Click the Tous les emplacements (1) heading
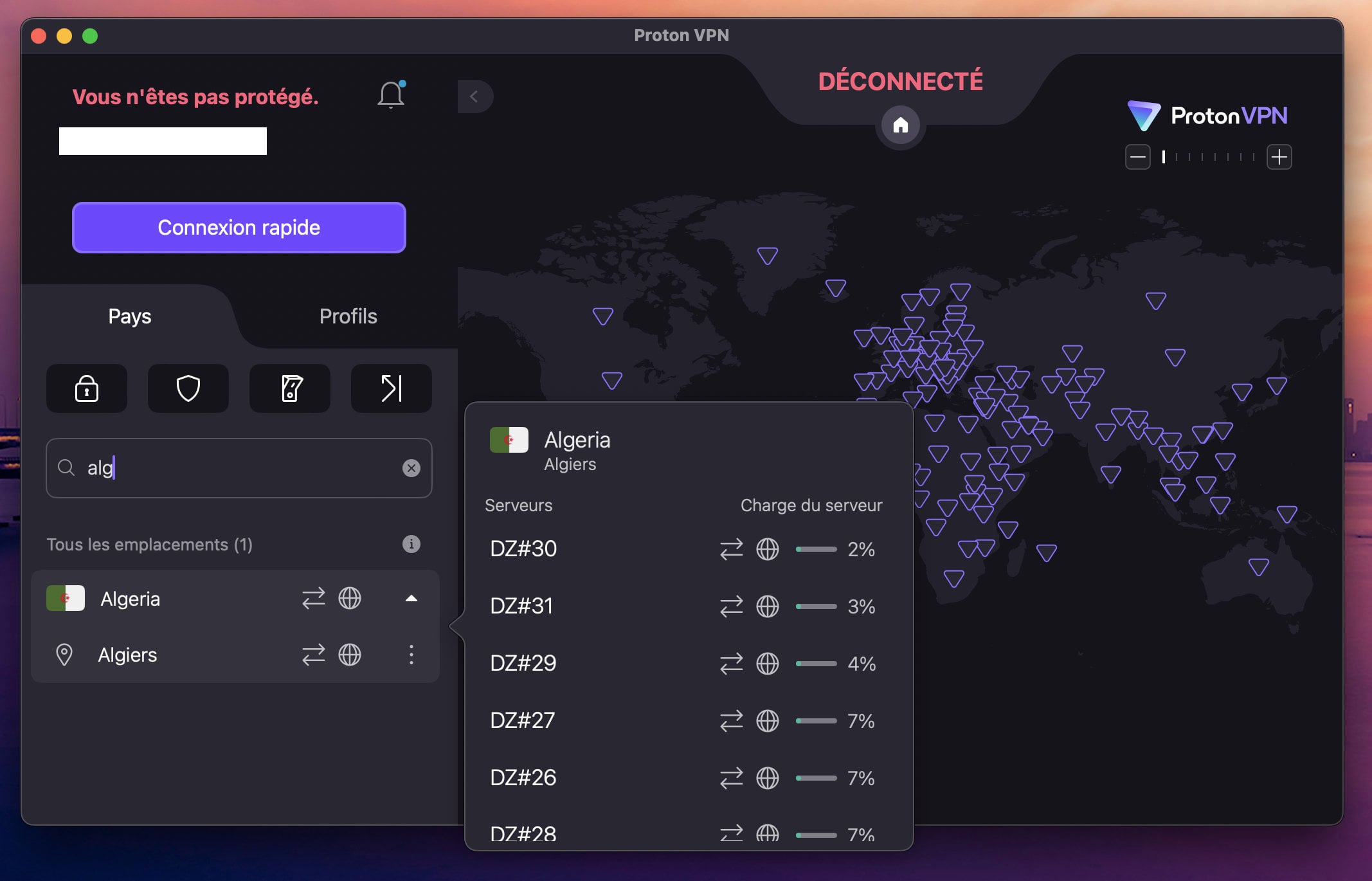The width and height of the screenshot is (1372, 881). [x=150, y=545]
